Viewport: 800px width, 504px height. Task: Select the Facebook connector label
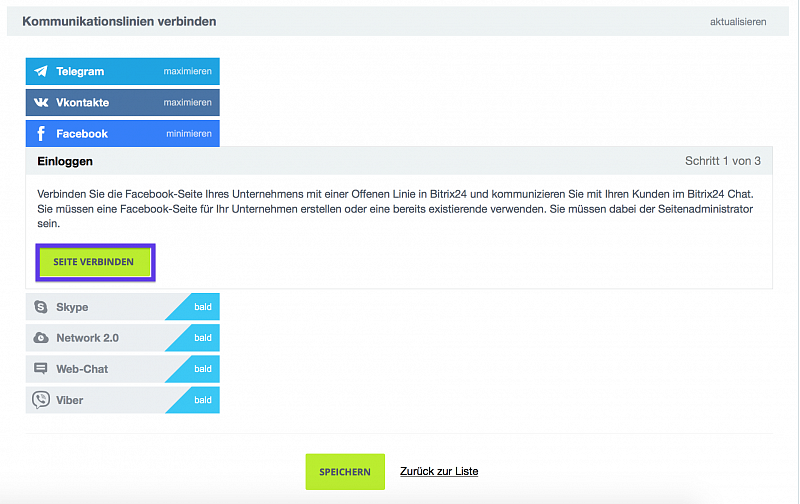[x=82, y=134]
